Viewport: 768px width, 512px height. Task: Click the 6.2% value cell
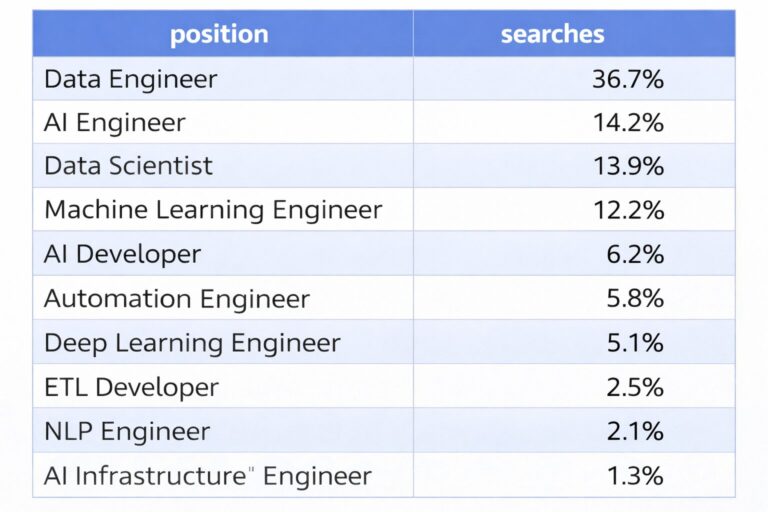(x=634, y=254)
